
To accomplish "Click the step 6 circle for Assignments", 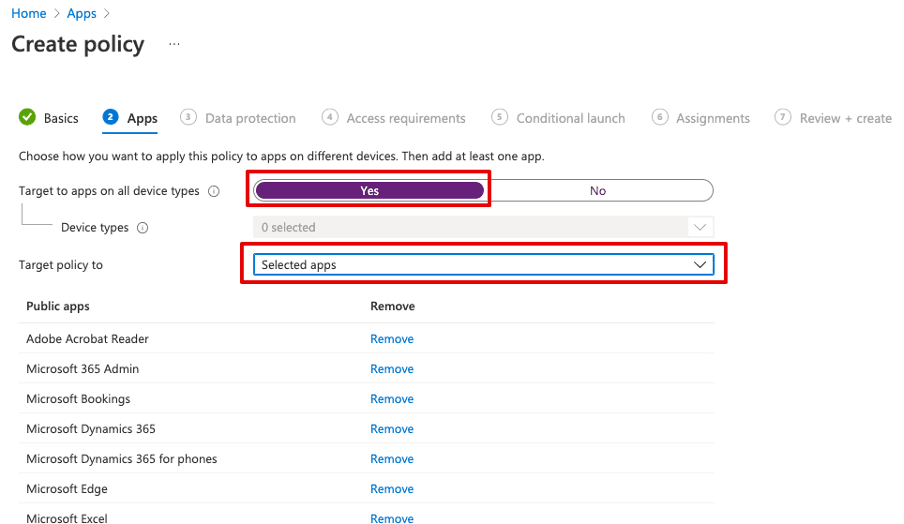I will (x=660, y=117).
